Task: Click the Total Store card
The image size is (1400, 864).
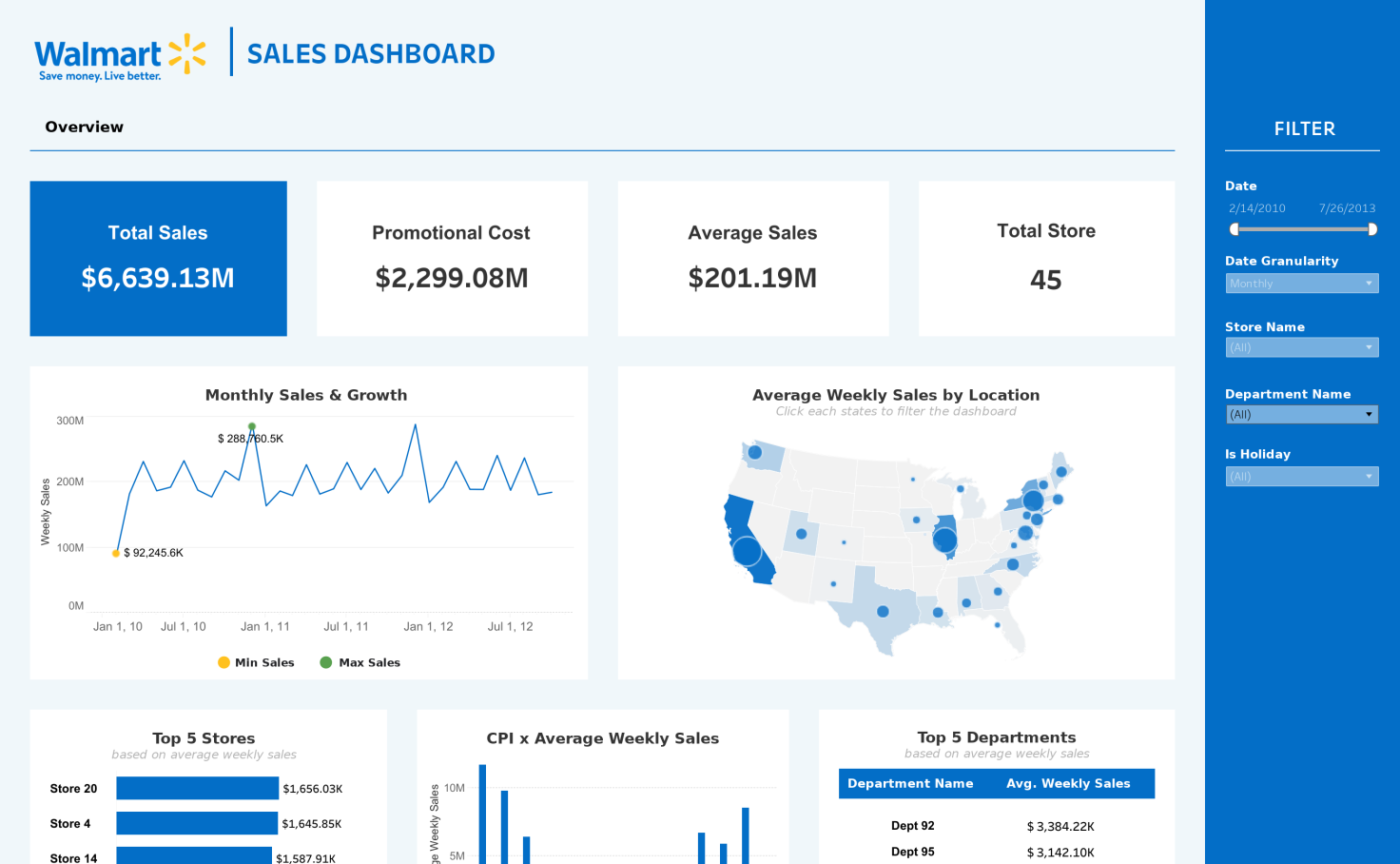Action: point(1046,259)
